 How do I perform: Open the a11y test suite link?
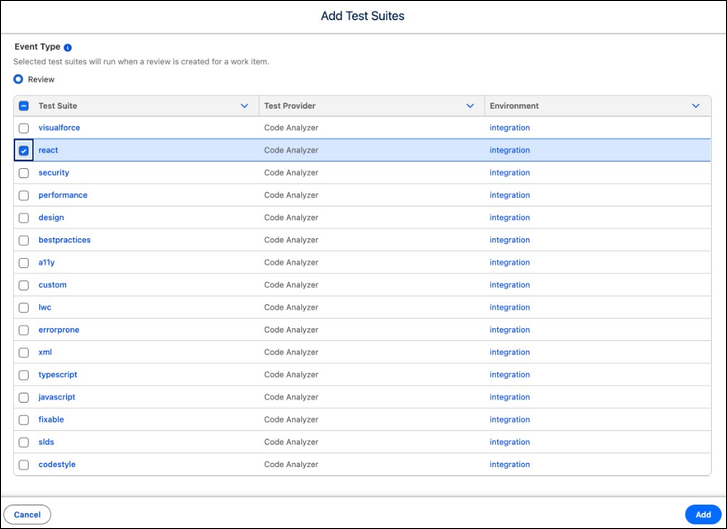(x=46, y=262)
